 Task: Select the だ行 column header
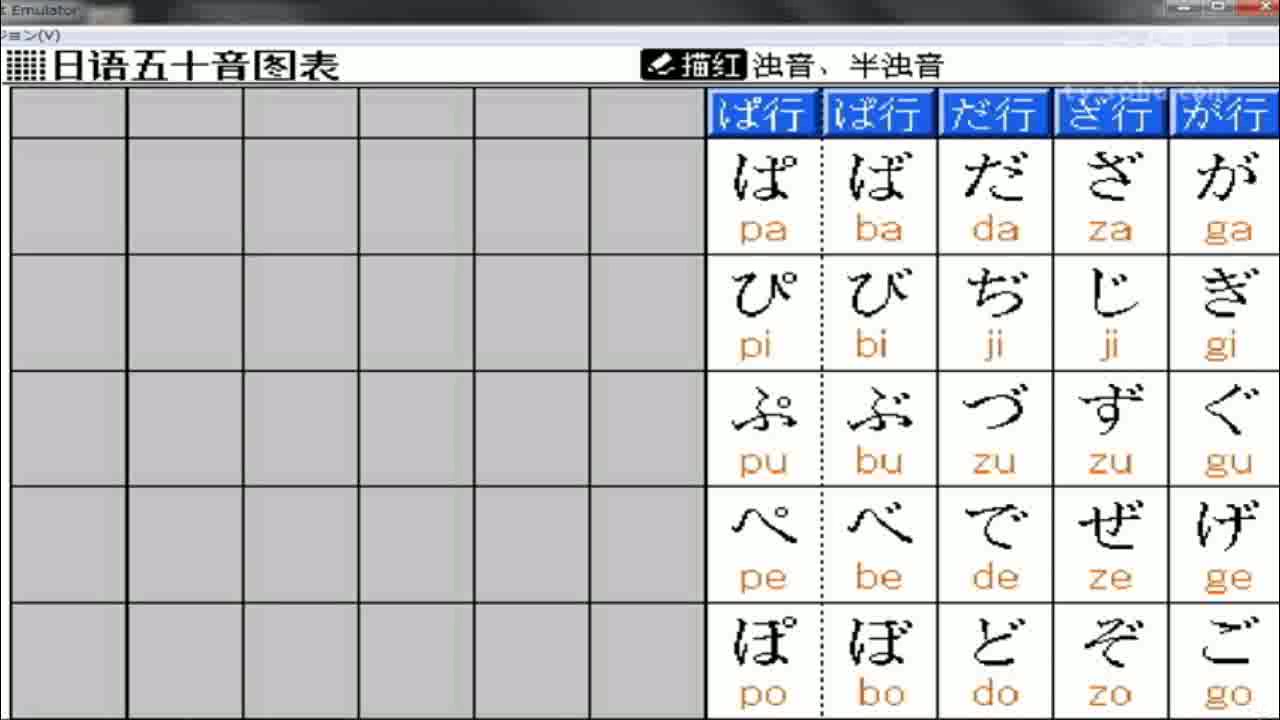pyautogui.click(x=996, y=113)
